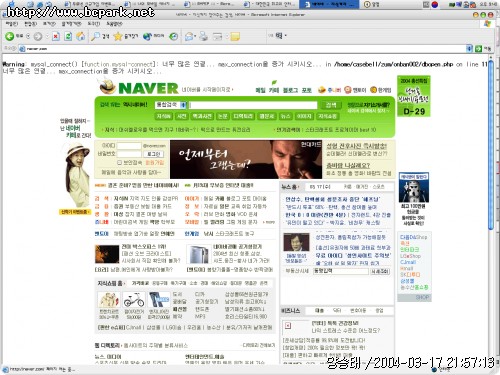This screenshot has width=500, height=375.
Task: Click the address bar showing naver.com
Action: [242, 49]
